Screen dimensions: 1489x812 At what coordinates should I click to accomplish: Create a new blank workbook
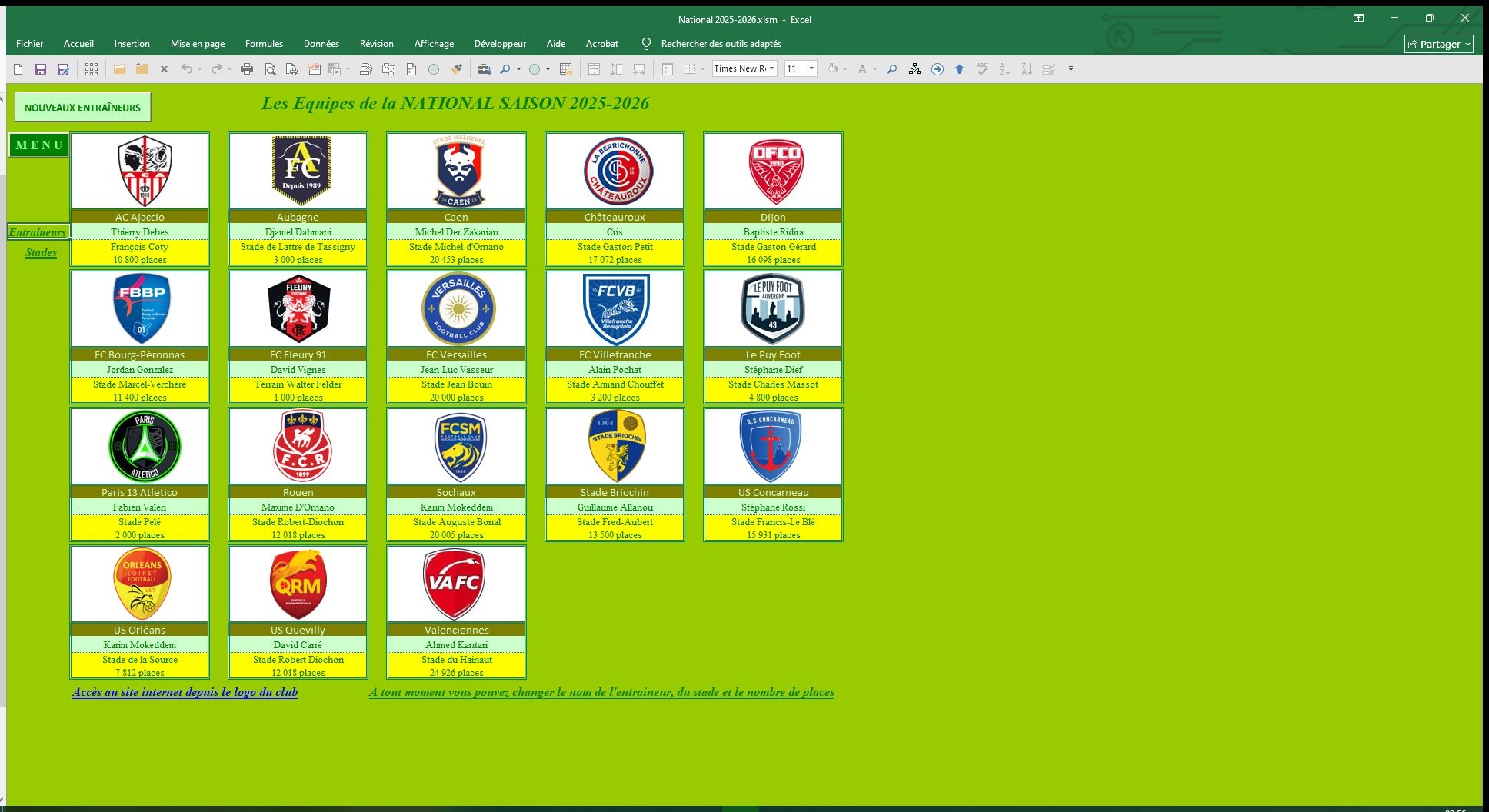click(18, 69)
